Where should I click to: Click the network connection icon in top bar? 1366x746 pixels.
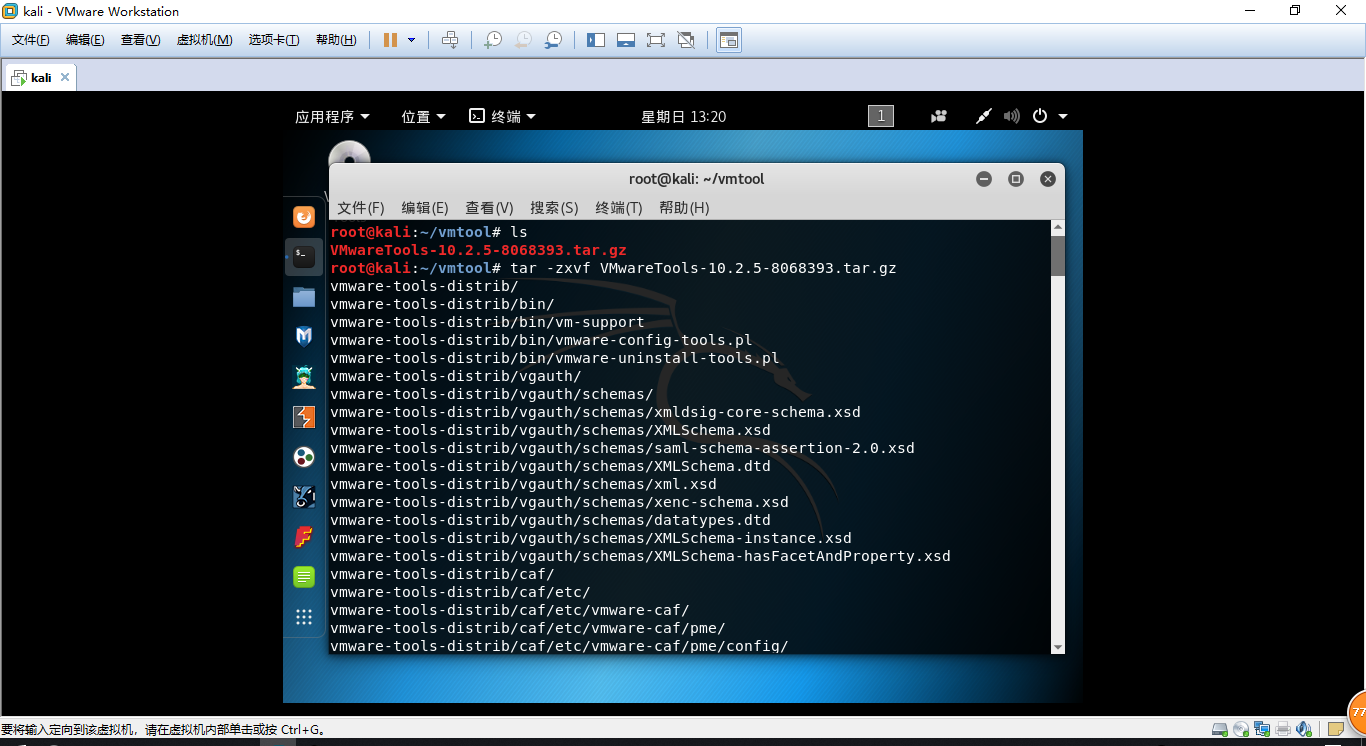984,116
